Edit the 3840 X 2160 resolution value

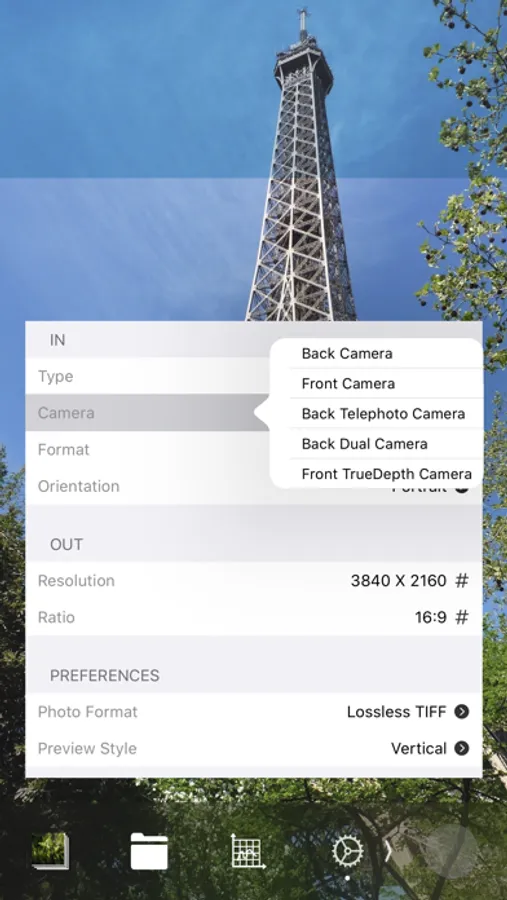coord(398,581)
